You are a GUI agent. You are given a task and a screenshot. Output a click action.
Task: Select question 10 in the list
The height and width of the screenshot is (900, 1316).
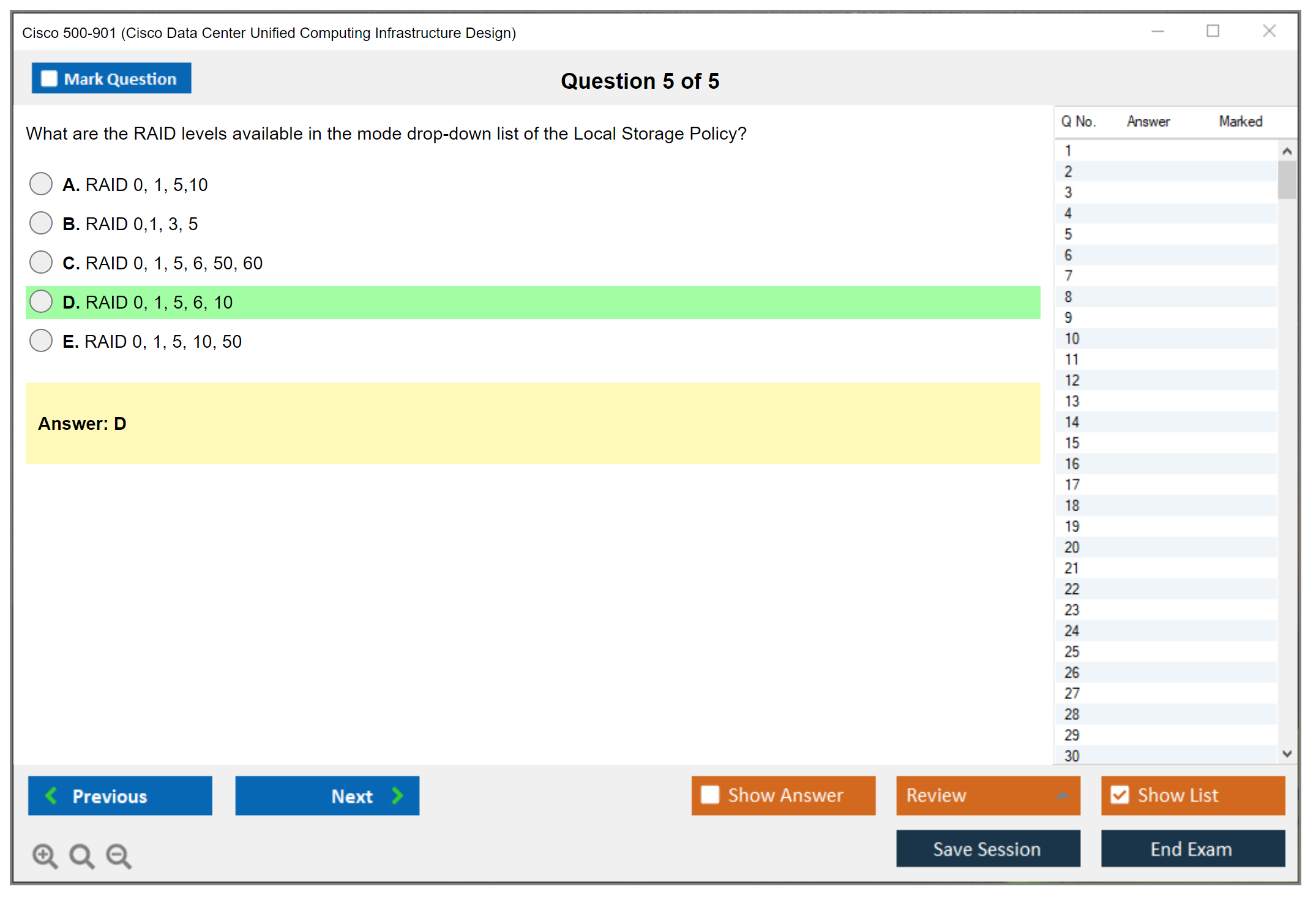pyautogui.click(x=1072, y=339)
